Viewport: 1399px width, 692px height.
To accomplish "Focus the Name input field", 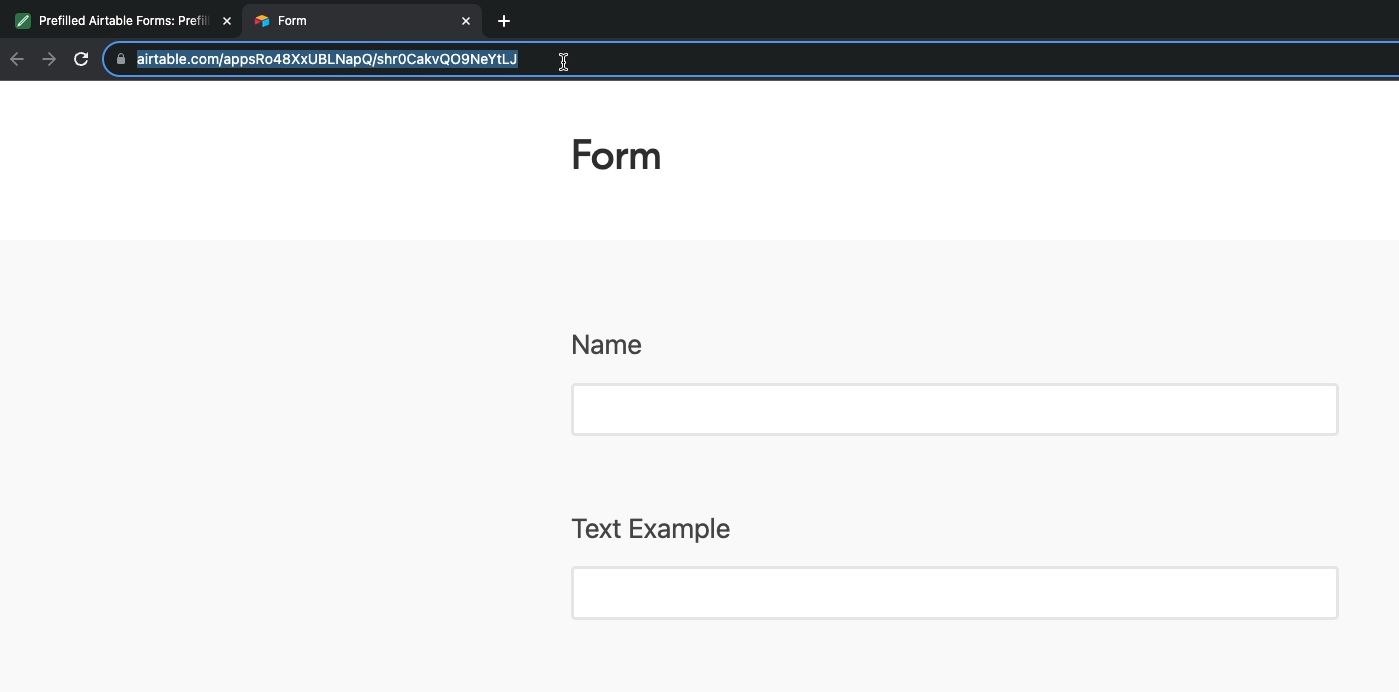I will 954,410.
